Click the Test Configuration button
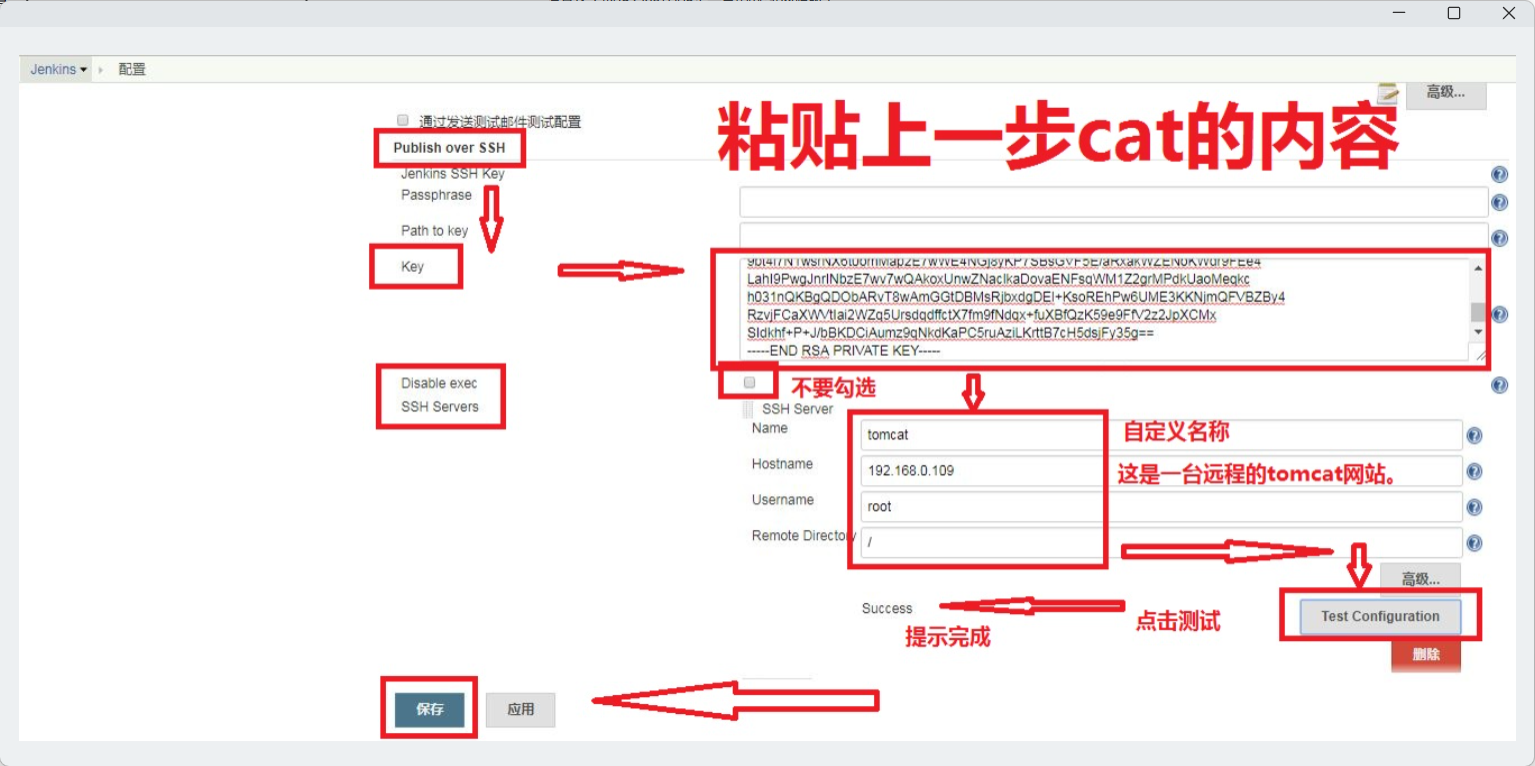The width and height of the screenshot is (1535, 766). (x=1380, y=617)
